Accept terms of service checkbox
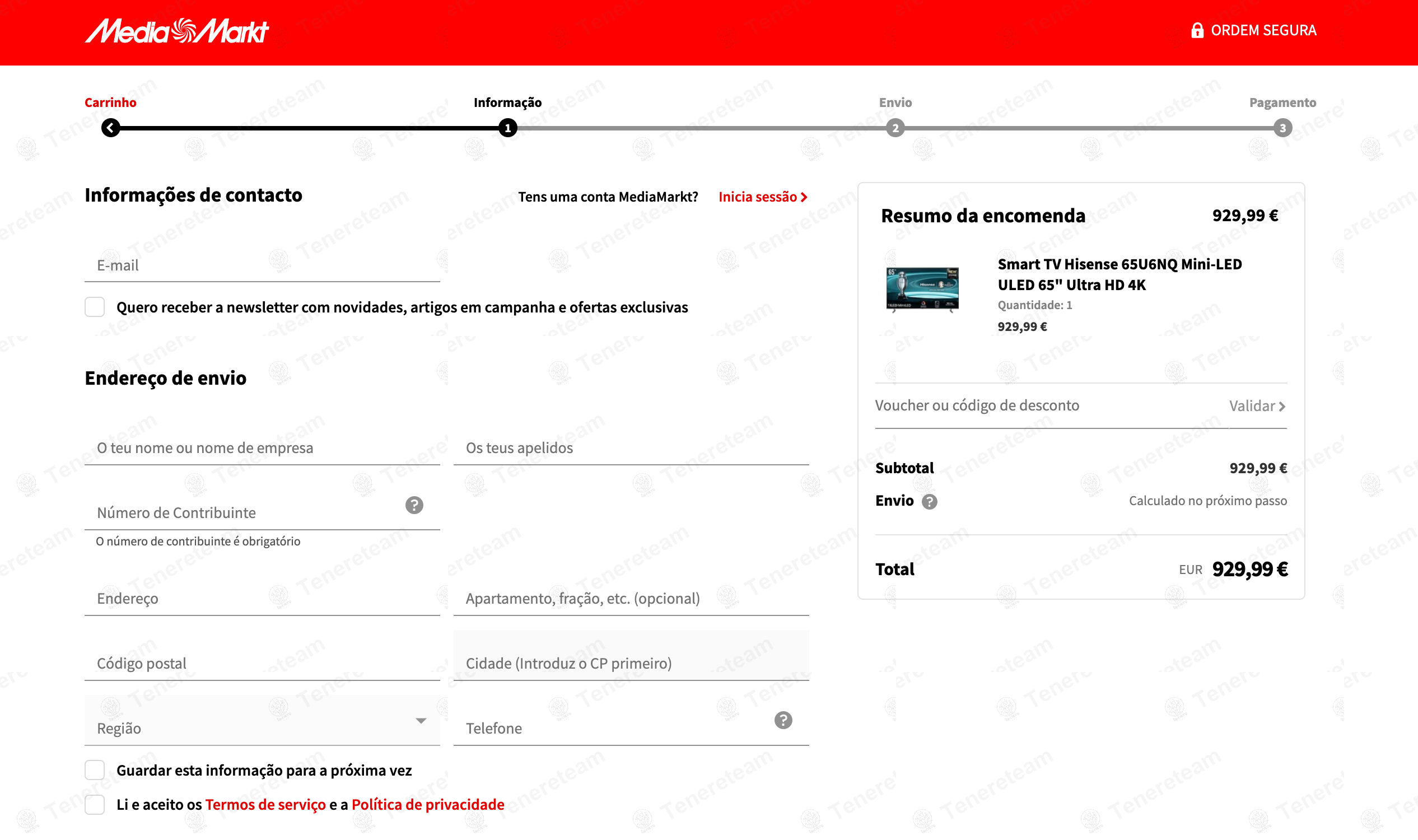This screenshot has height=840, width=1418. [95, 804]
